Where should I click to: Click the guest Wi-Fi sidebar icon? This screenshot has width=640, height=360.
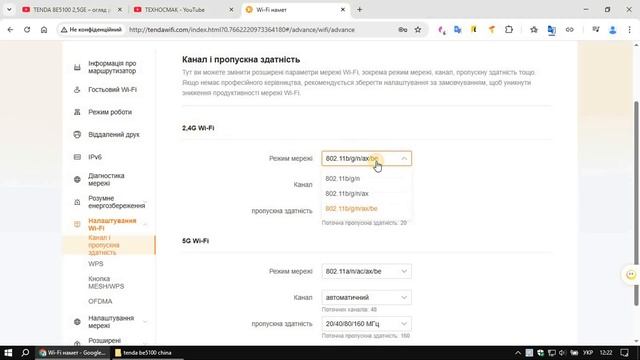[x=77, y=89]
